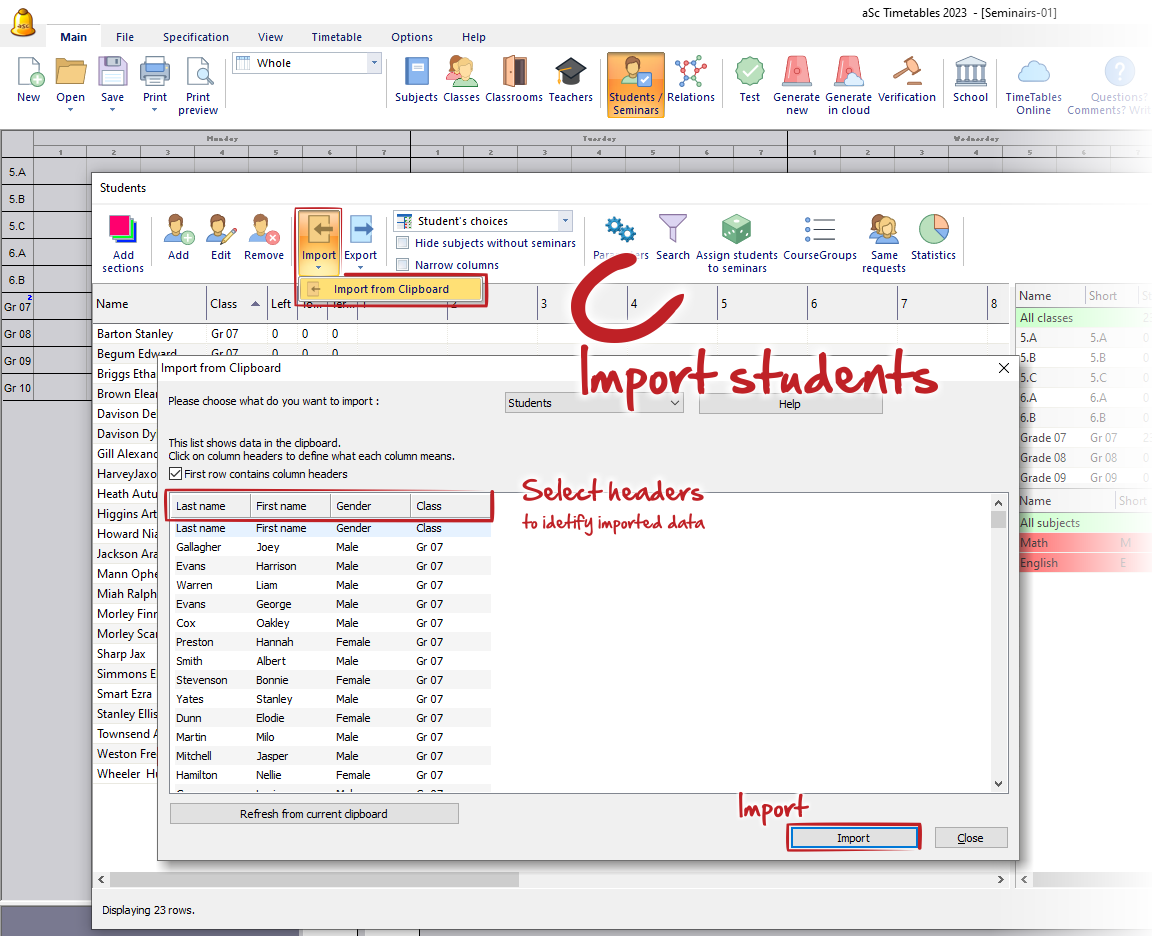
Task: Open Verification tool
Action: (x=907, y=79)
